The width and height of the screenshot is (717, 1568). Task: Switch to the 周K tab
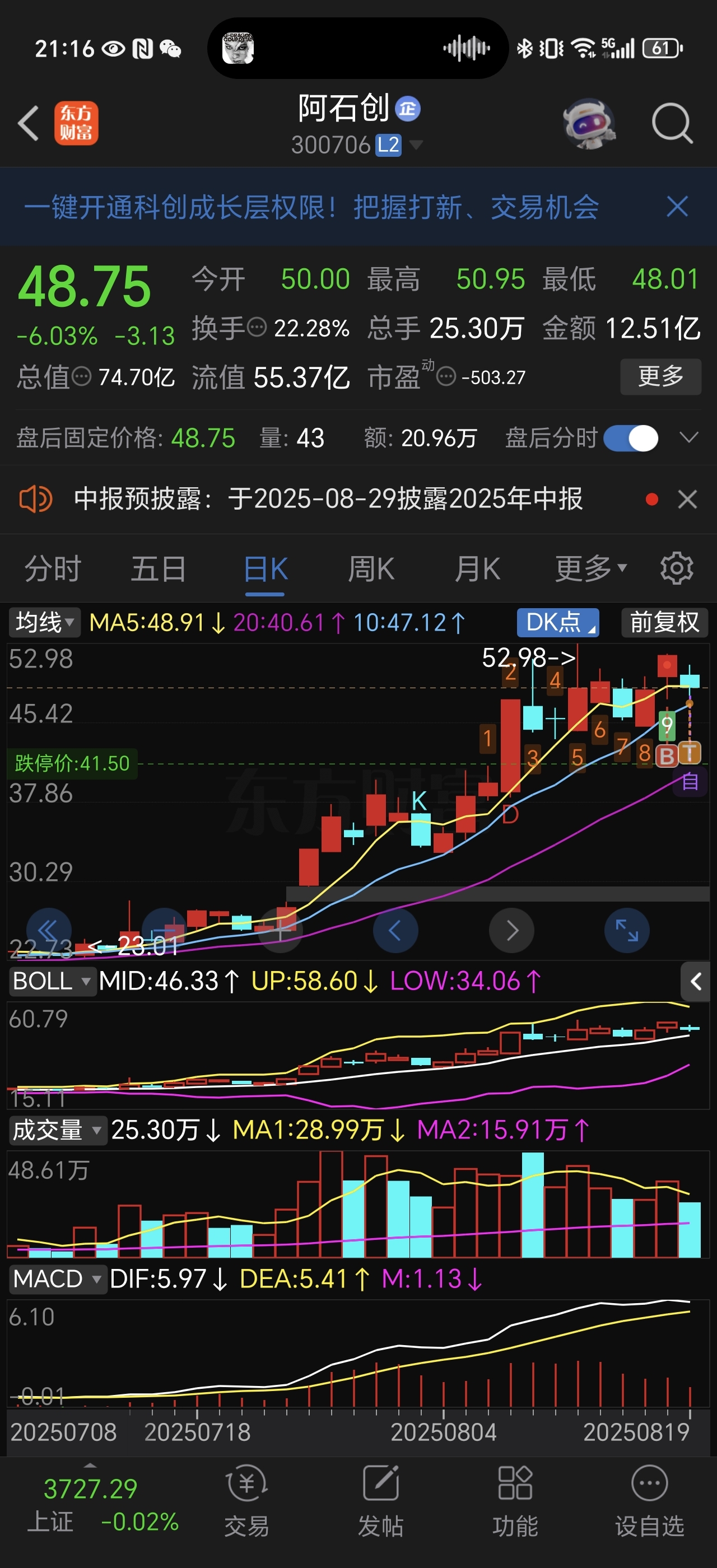tap(371, 569)
